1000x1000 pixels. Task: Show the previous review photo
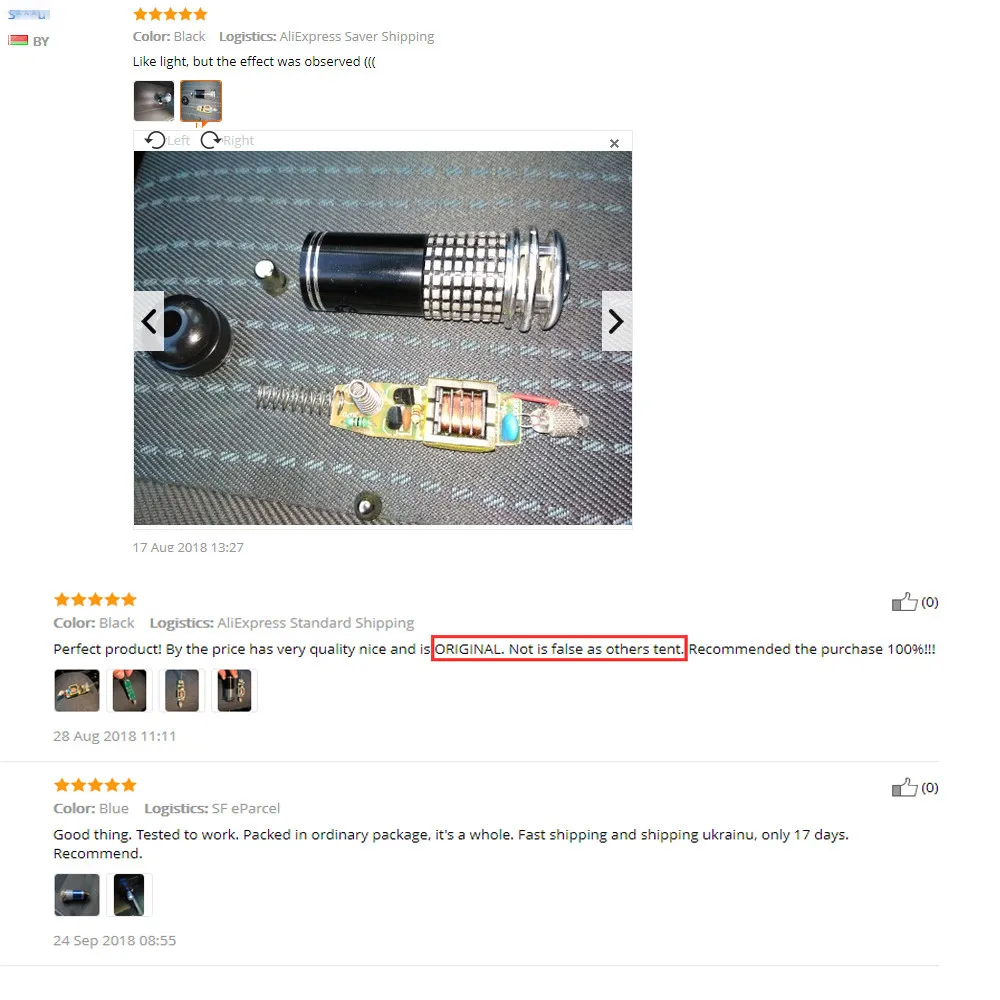pos(149,321)
